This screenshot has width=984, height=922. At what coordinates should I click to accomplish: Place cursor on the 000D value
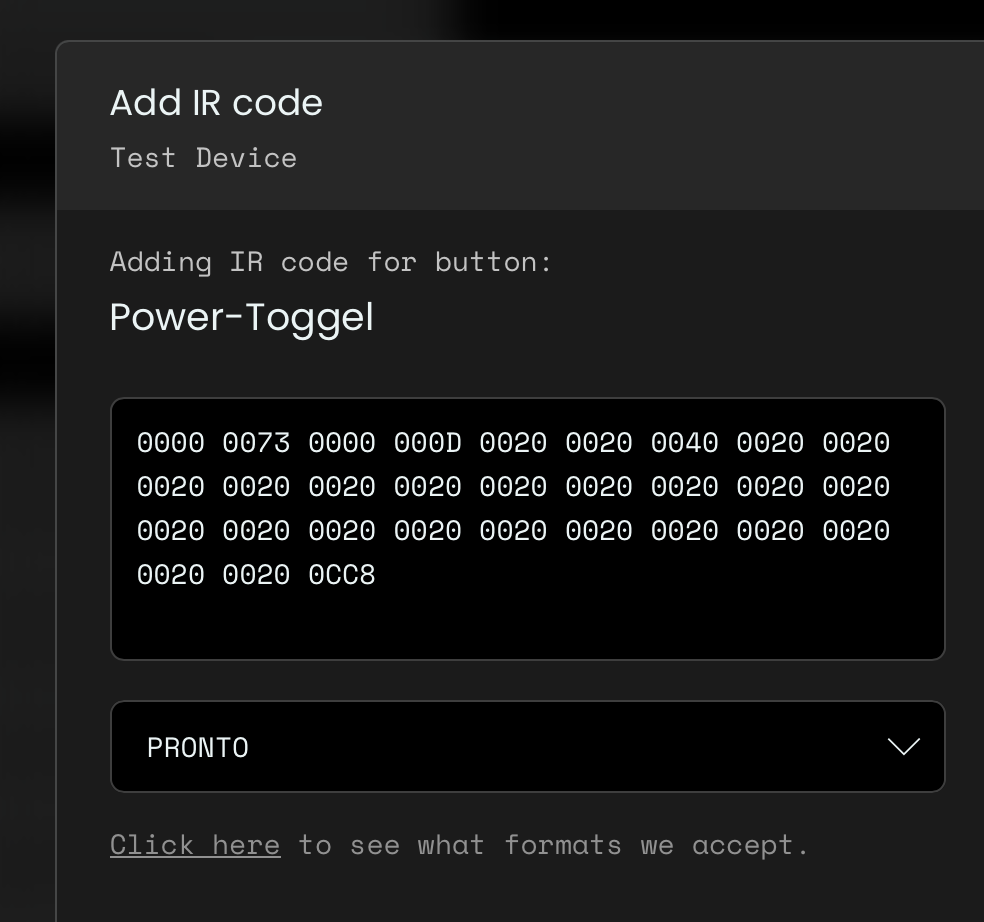(427, 442)
